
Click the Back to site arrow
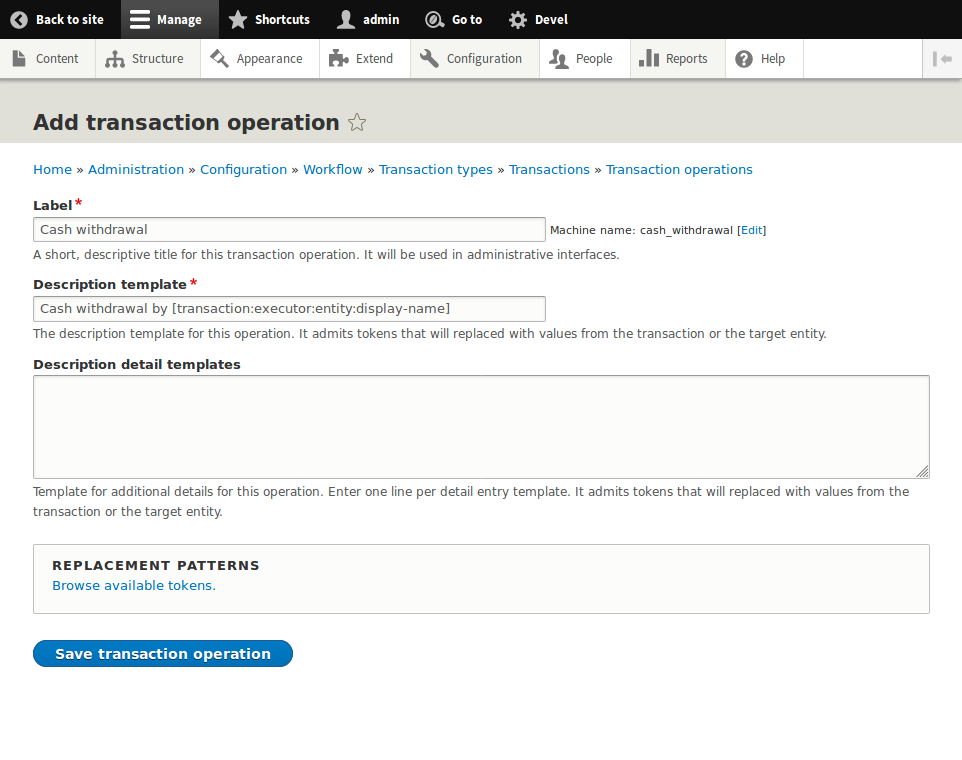pos(18,19)
